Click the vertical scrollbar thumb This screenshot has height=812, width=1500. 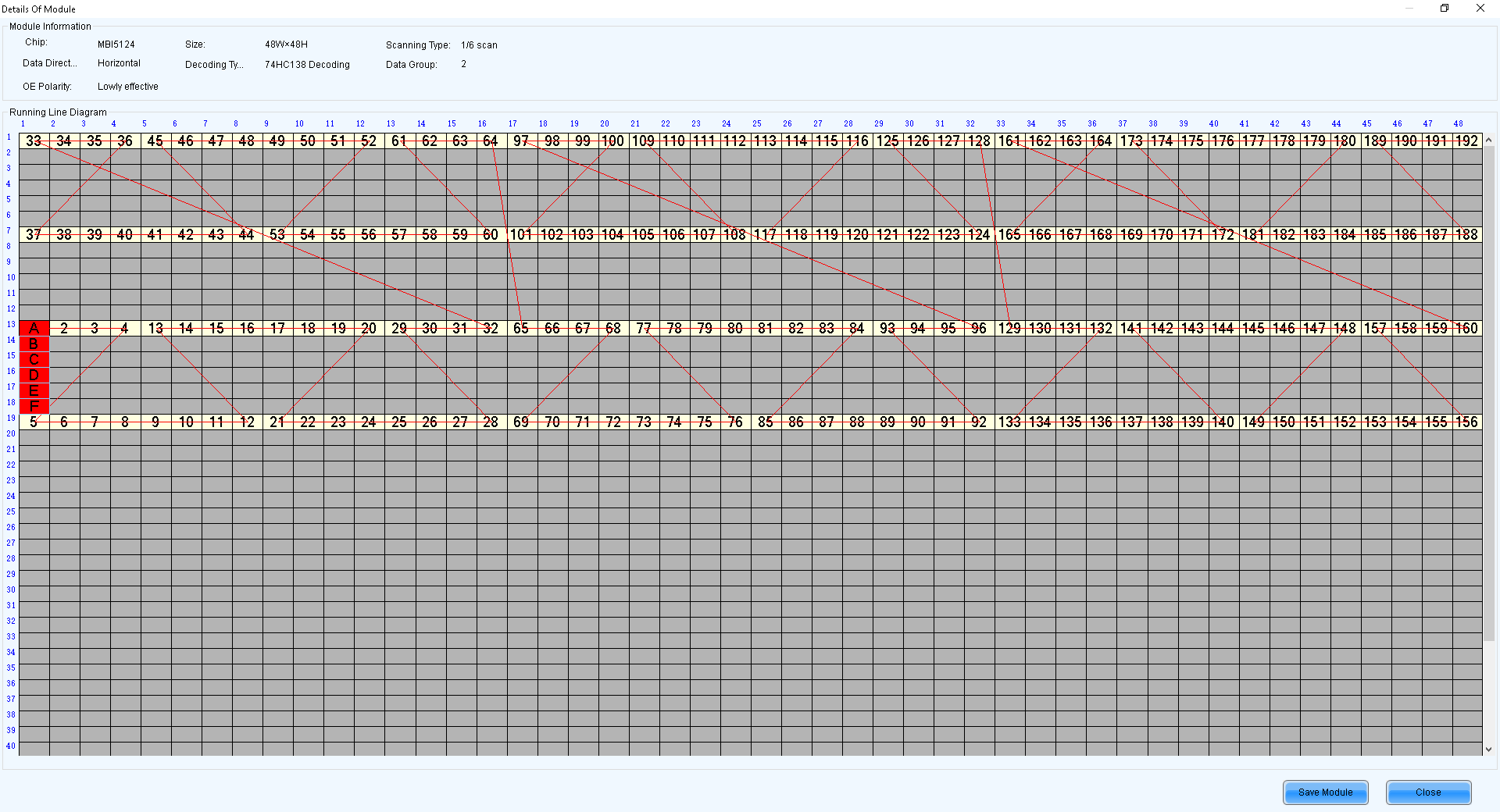coord(1488,393)
